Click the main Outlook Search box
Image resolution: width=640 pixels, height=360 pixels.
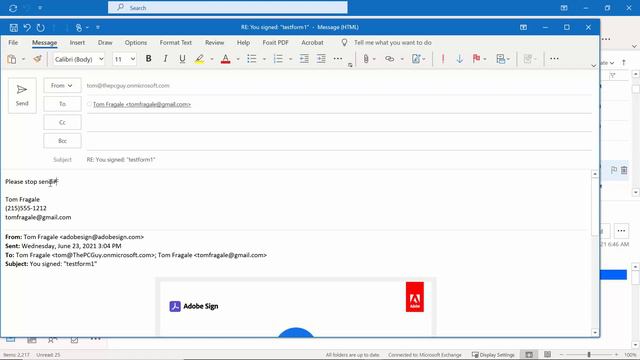pos(228,7)
